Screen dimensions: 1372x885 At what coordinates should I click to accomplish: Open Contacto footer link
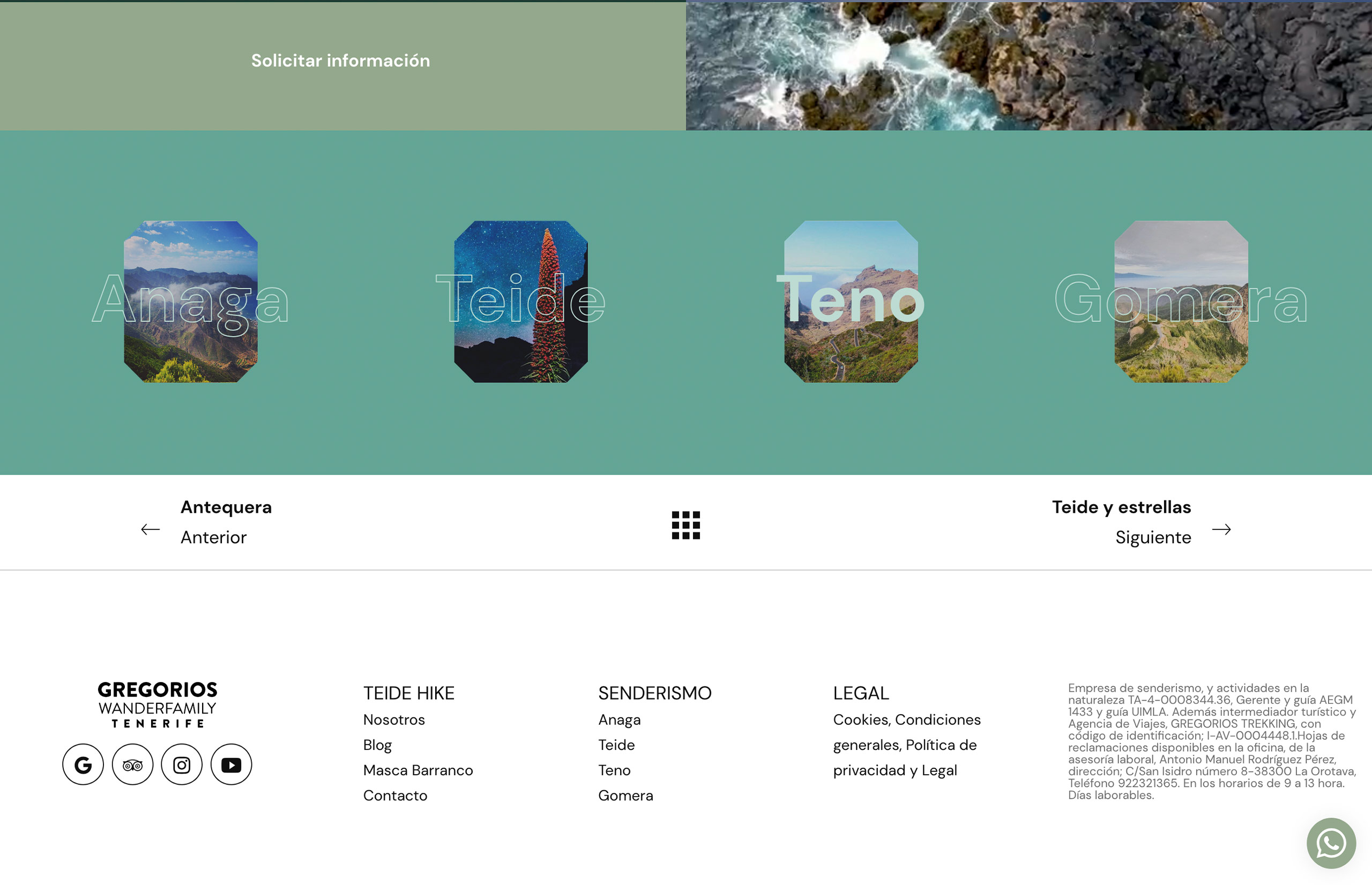click(x=395, y=796)
